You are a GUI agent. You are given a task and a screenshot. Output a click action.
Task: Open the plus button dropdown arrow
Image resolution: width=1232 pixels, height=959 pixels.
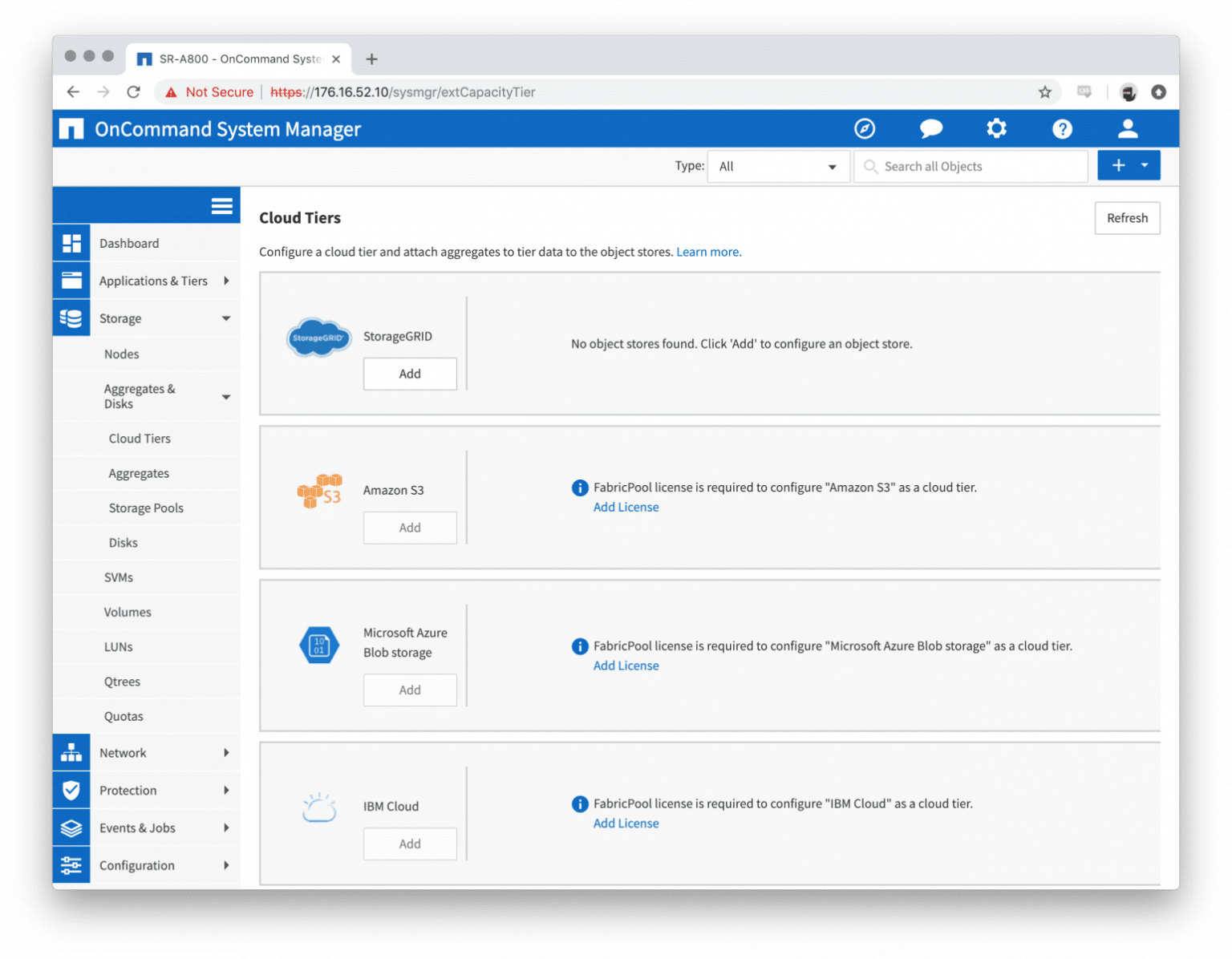tap(1145, 165)
